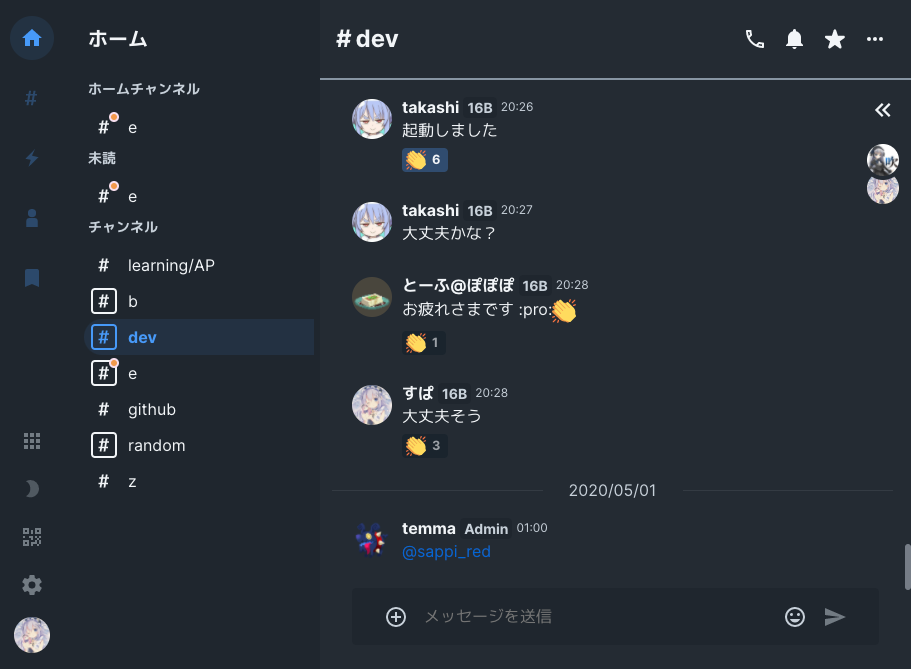Open the three-dot more options menu
The image size is (911, 669).
click(874, 39)
